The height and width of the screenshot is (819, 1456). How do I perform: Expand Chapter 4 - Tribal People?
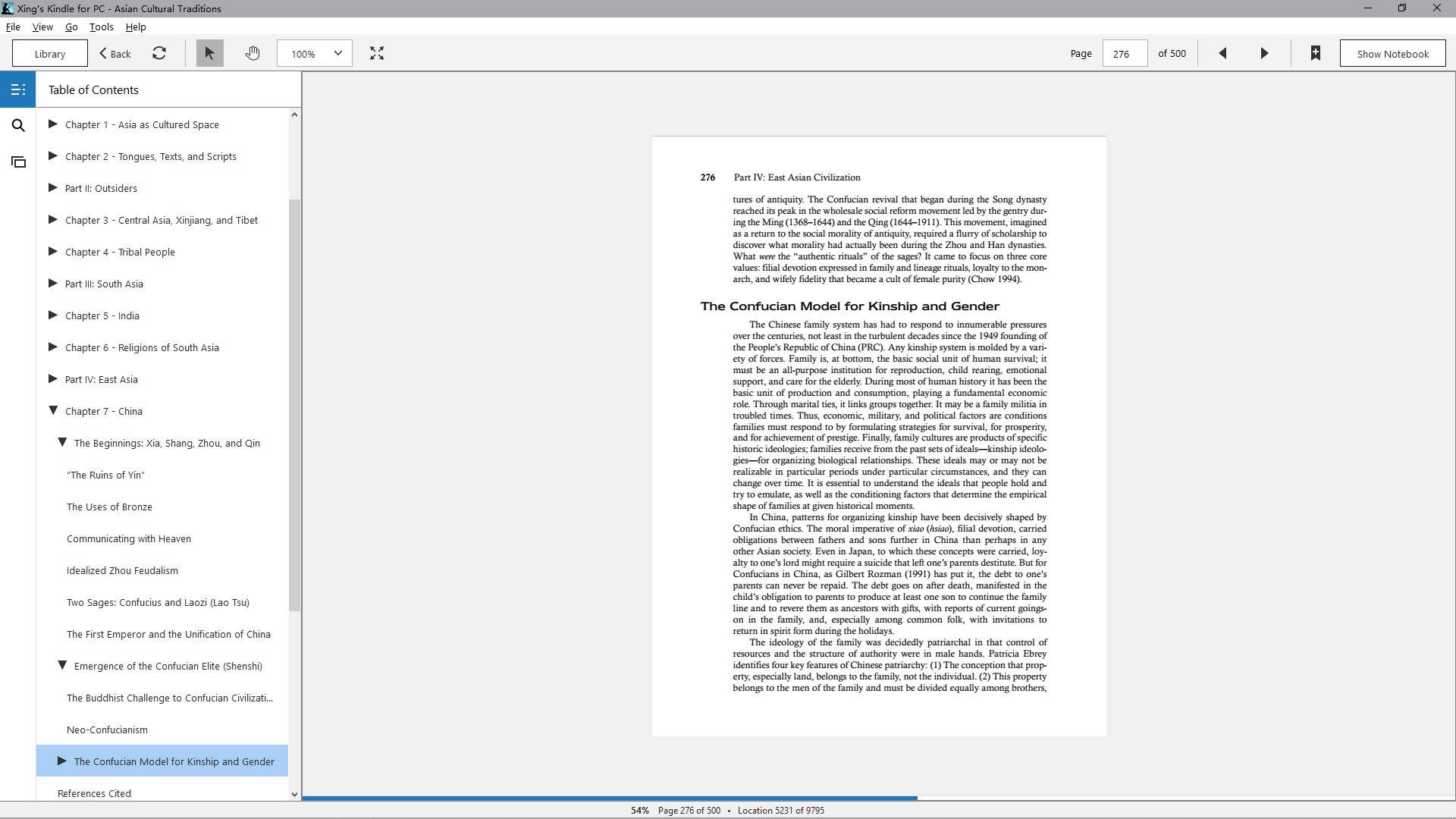pyautogui.click(x=53, y=251)
